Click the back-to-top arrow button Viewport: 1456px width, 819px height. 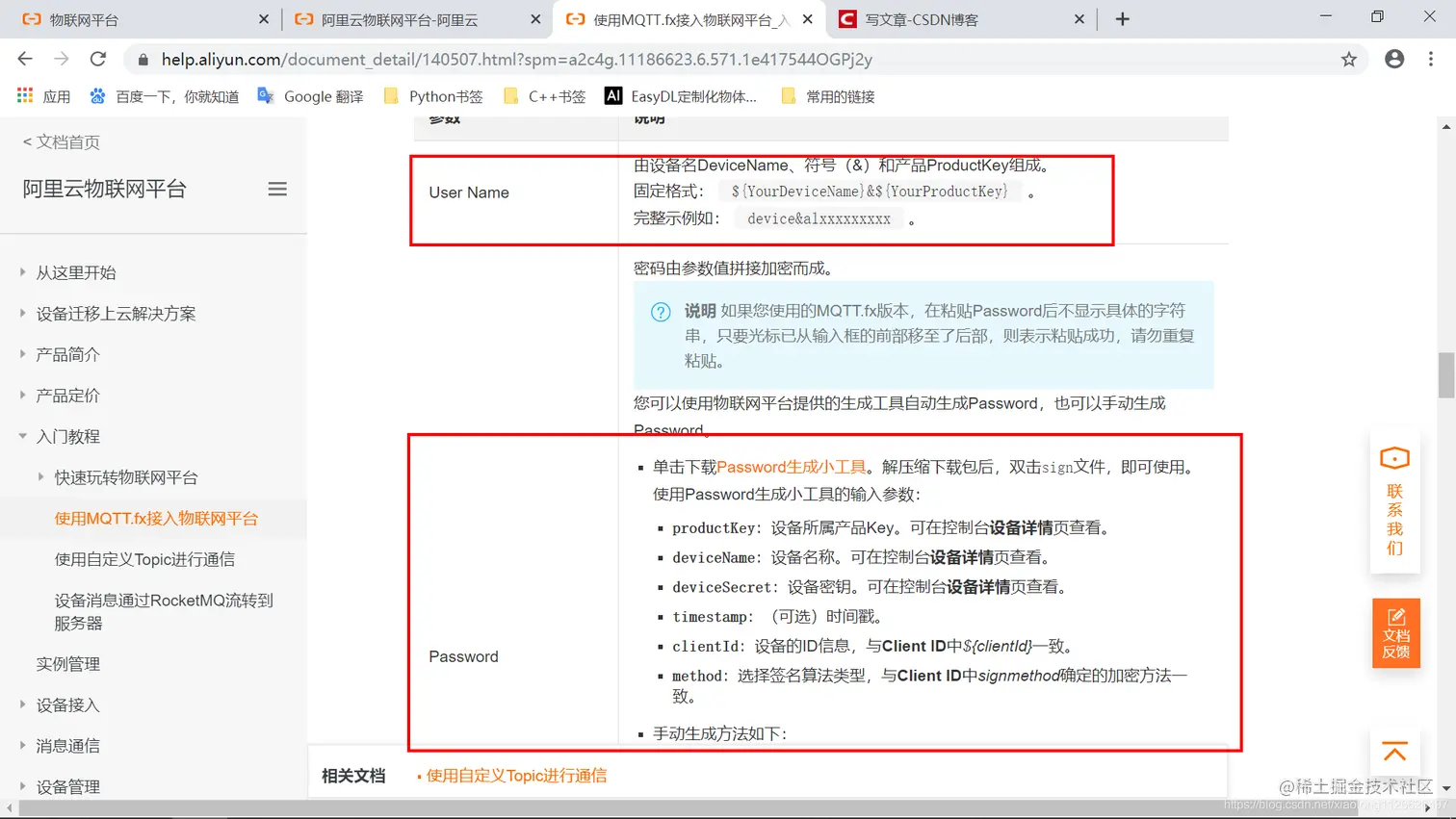coord(1394,752)
